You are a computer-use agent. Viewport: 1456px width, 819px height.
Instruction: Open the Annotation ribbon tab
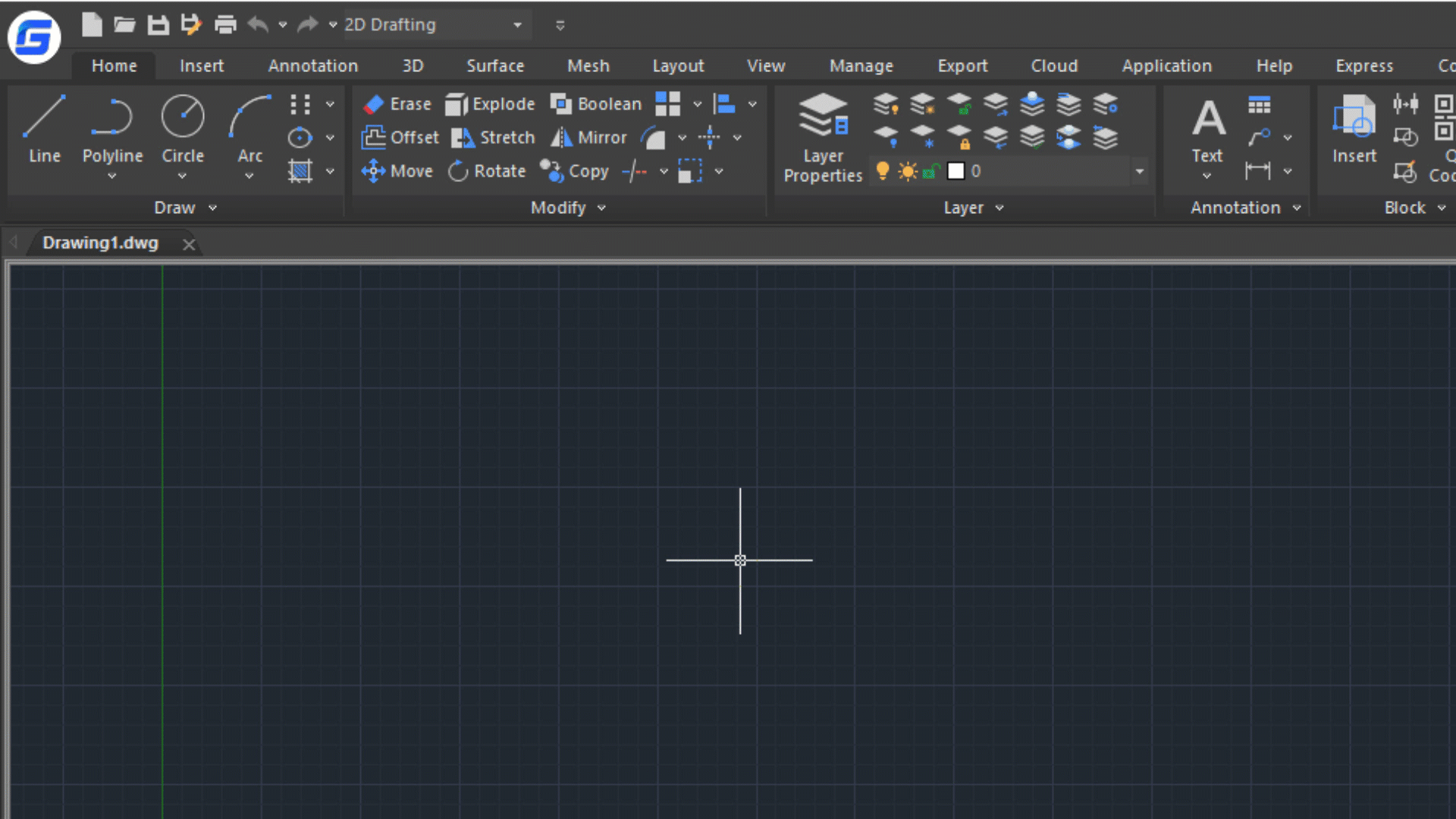coord(312,66)
